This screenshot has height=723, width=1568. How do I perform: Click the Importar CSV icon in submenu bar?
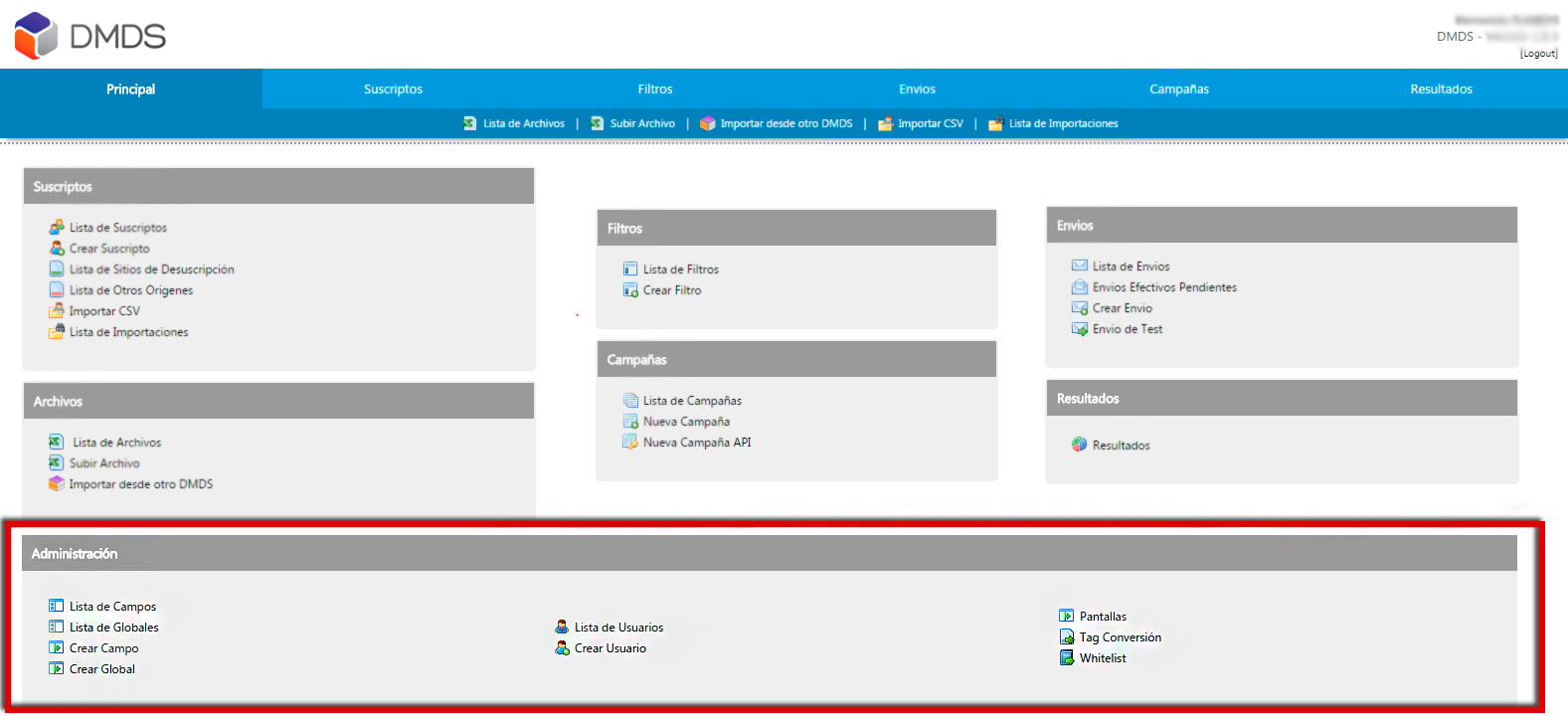point(885,124)
